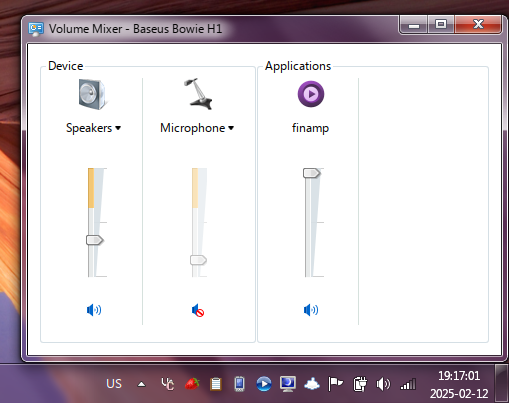Click the finamp volume slider handle

(x=312, y=173)
